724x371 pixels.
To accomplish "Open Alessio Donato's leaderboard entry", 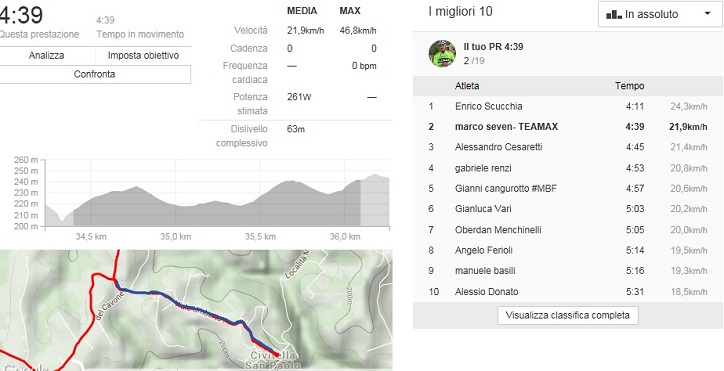I will [x=486, y=292].
